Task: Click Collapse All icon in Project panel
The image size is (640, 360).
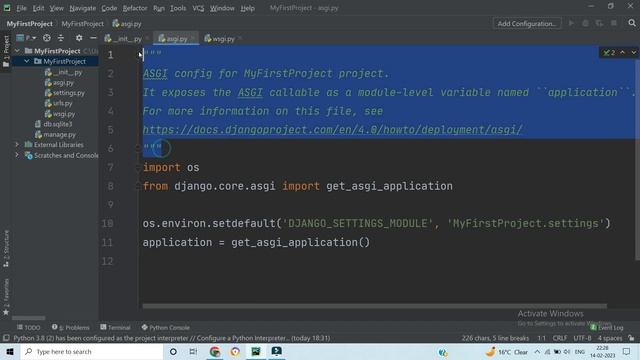Action: [x=61, y=38]
